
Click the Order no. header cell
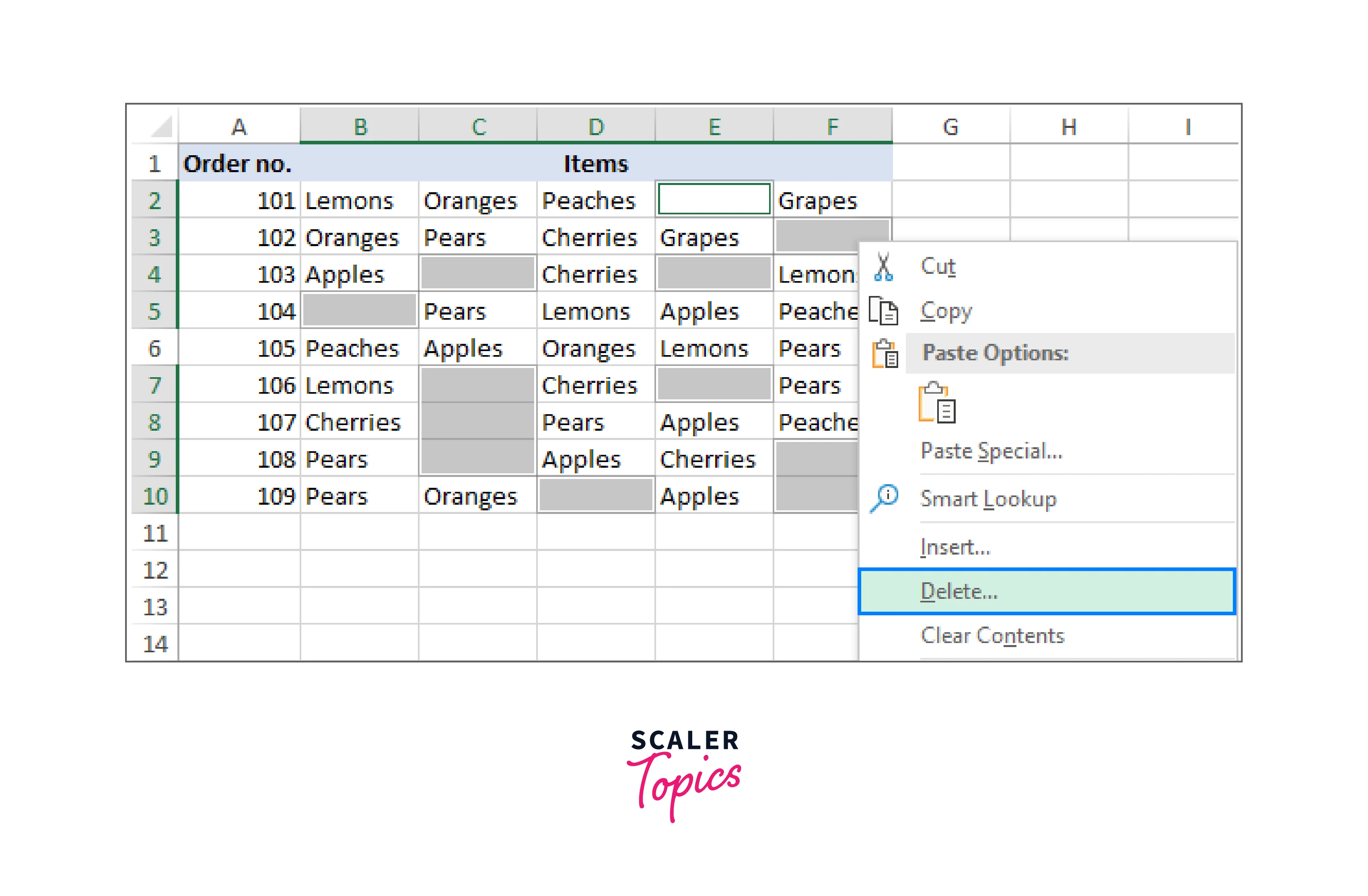(238, 164)
